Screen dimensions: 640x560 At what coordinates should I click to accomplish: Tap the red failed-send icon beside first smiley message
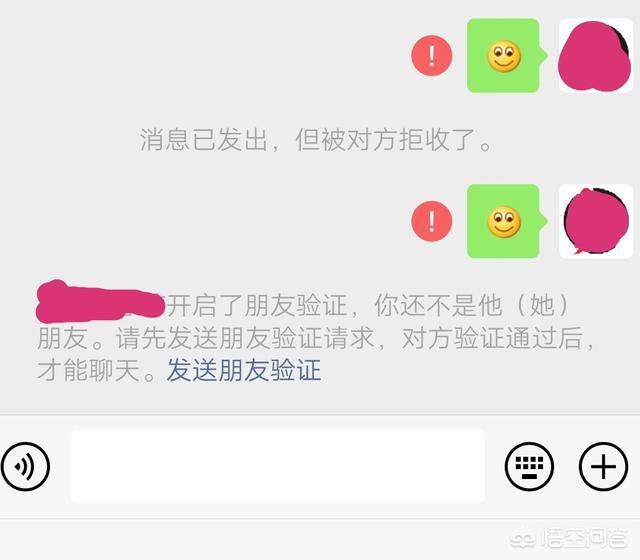(432, 56)
